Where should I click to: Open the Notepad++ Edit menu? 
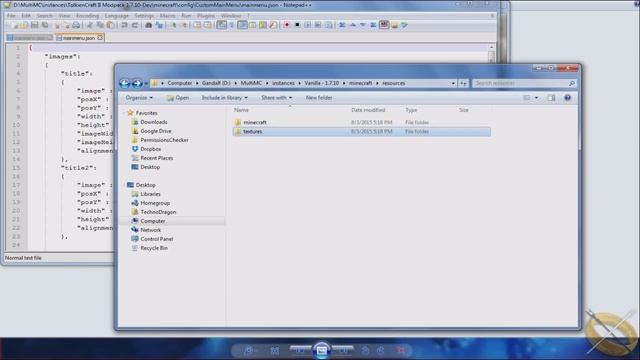[x=26, y=16]
